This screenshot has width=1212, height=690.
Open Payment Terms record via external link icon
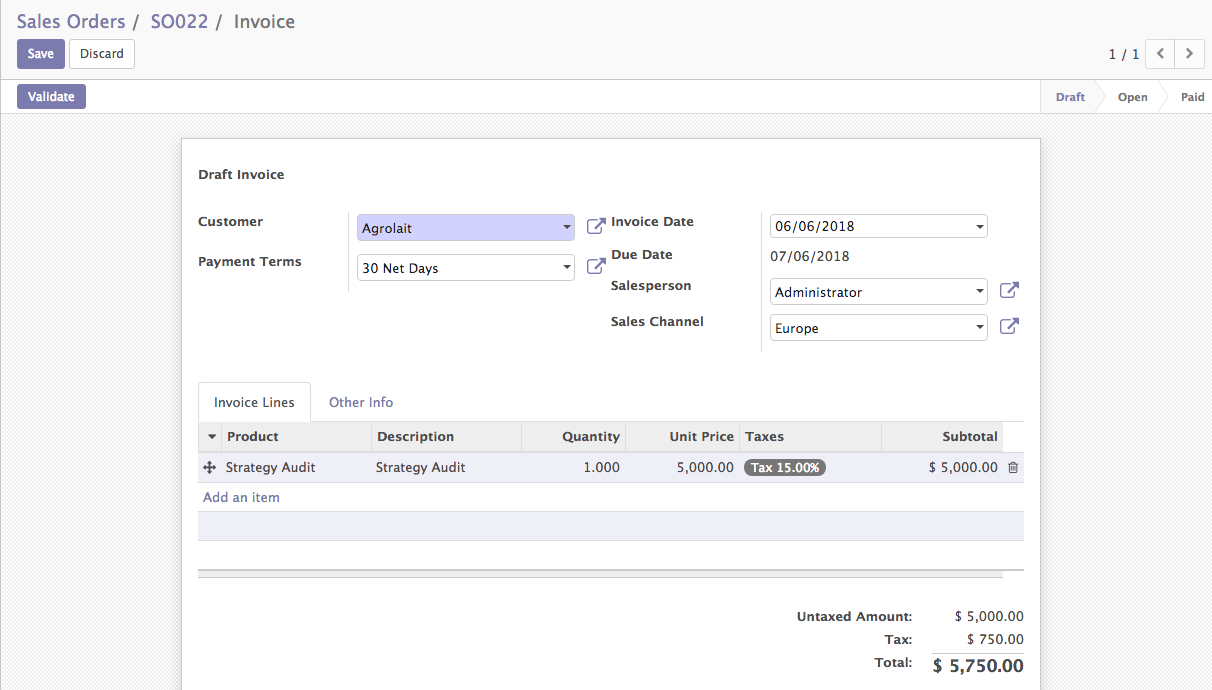click(595, 264)
